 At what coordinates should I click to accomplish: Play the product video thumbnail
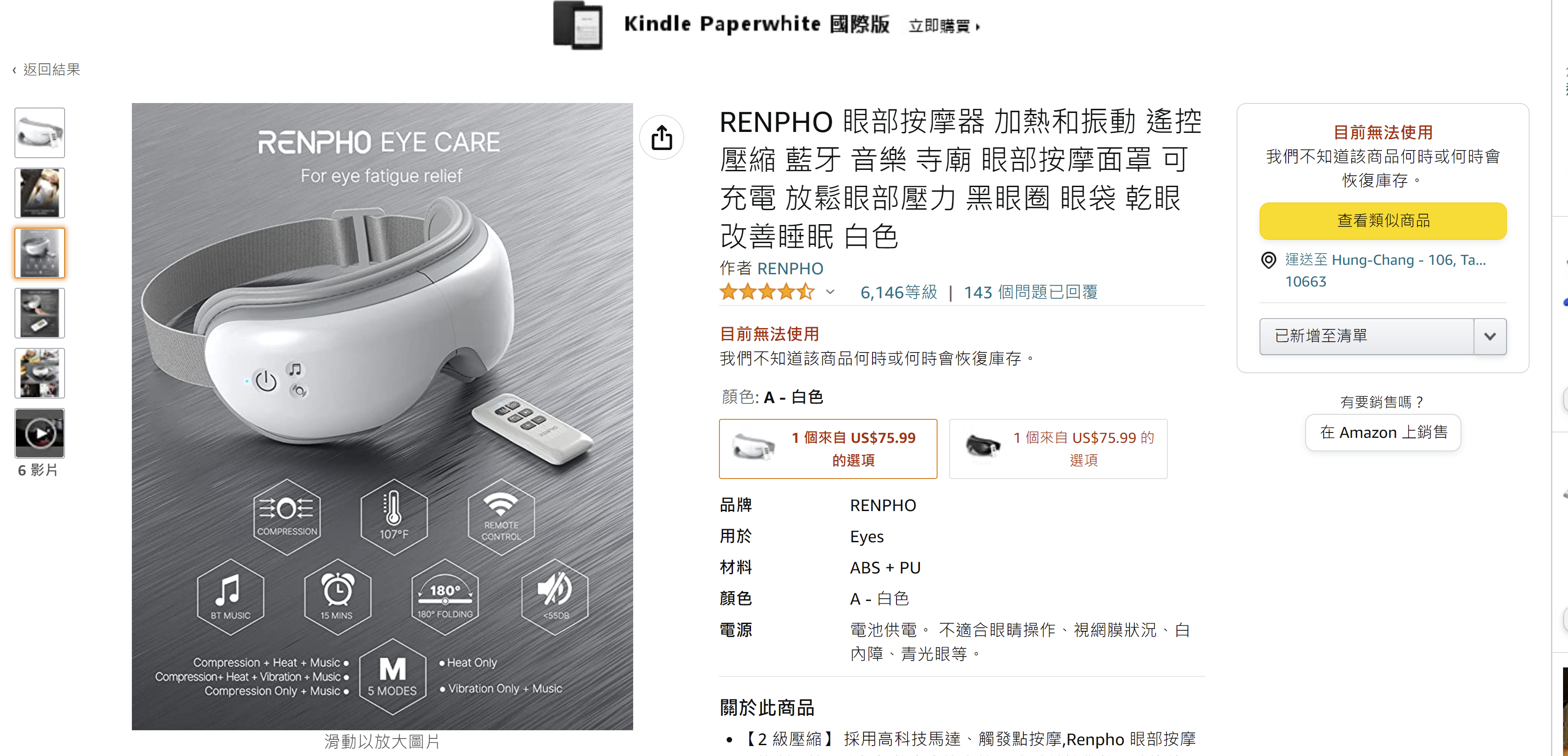point(40,433)
